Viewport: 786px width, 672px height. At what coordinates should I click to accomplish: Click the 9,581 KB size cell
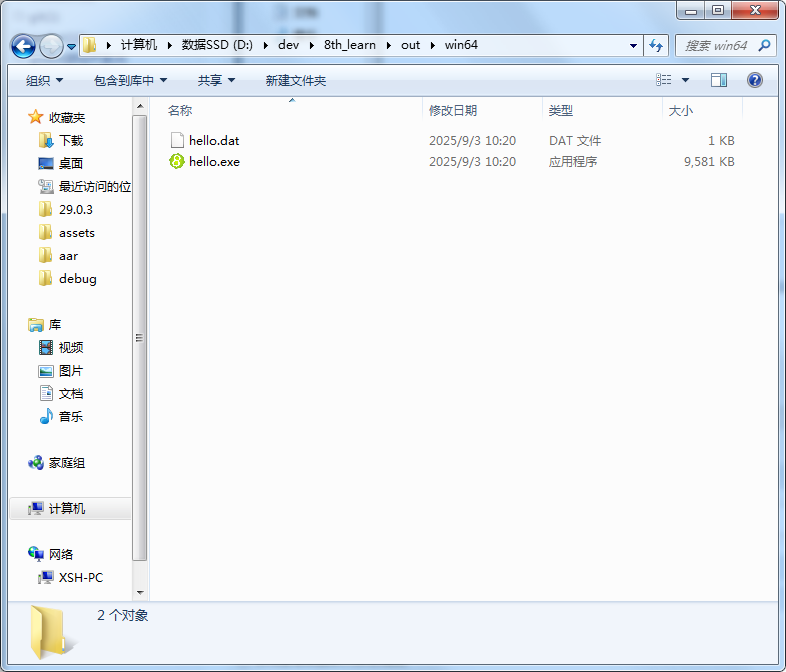pyautogui.click(x=709, y=162)
